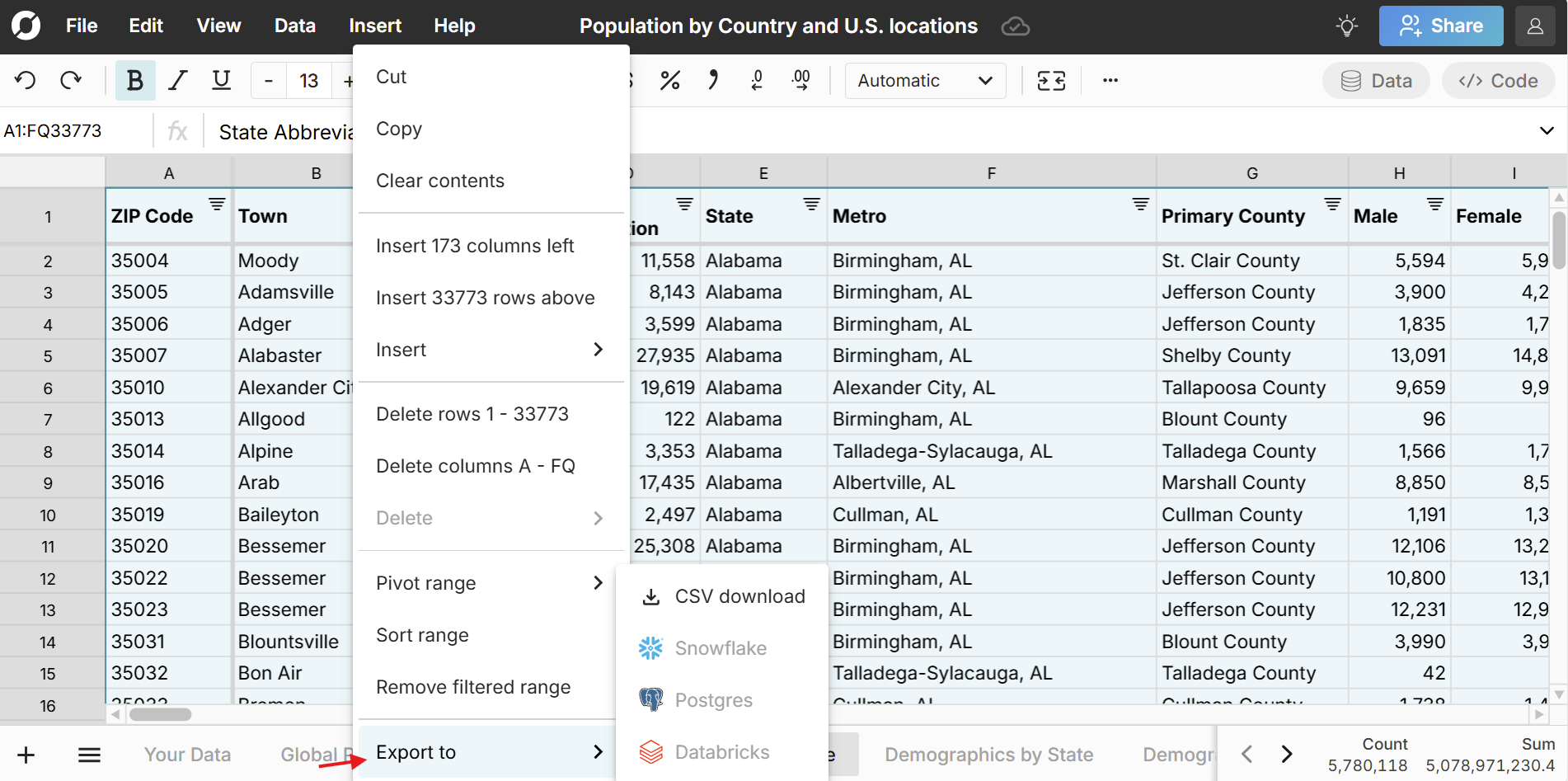
Task: Open filter dropdown on Metro column
Action: [1140, 204]
